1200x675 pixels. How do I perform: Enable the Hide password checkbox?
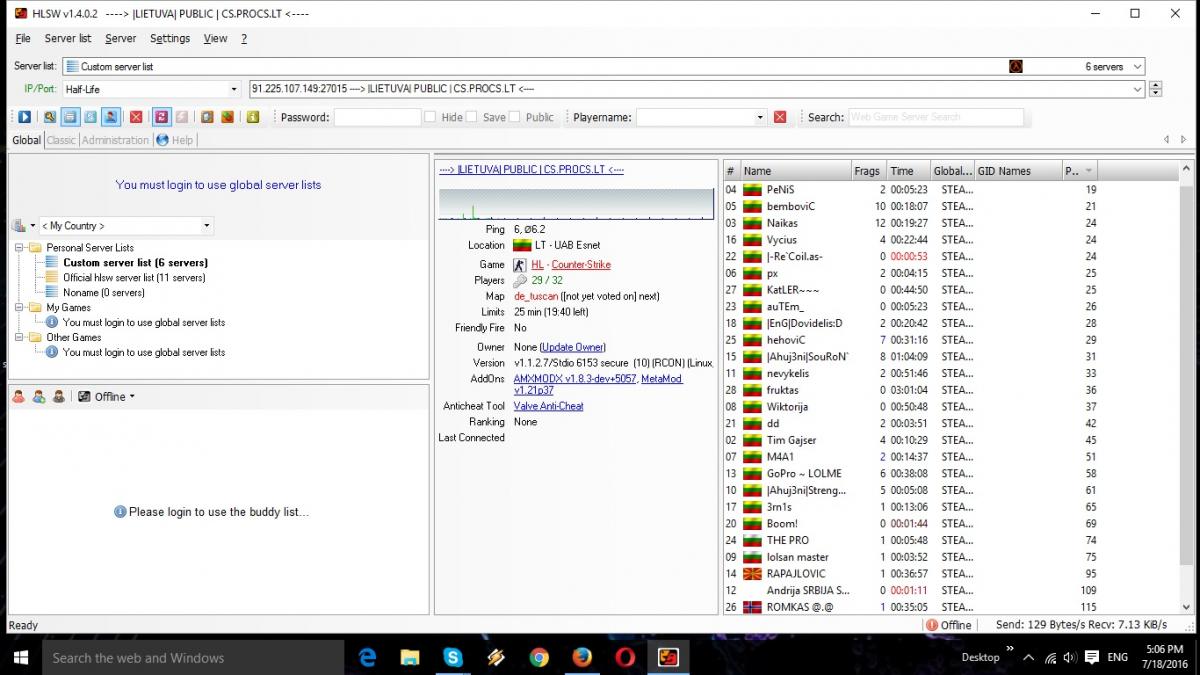430,117
